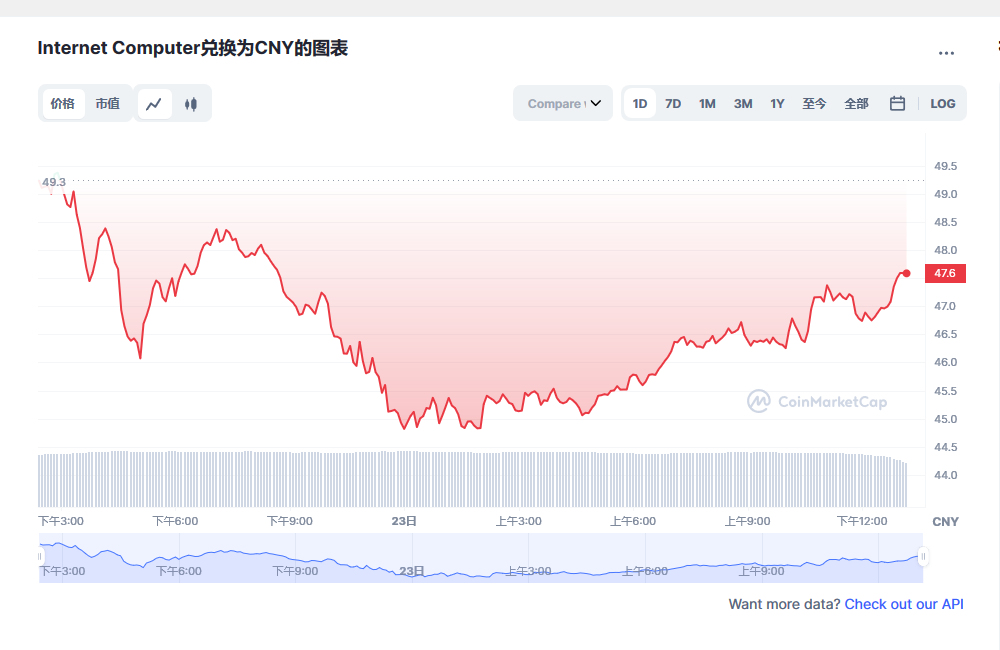Click the 45.0 price axis value
This screenshot has height=650, width=1000.
click(945, 419)
